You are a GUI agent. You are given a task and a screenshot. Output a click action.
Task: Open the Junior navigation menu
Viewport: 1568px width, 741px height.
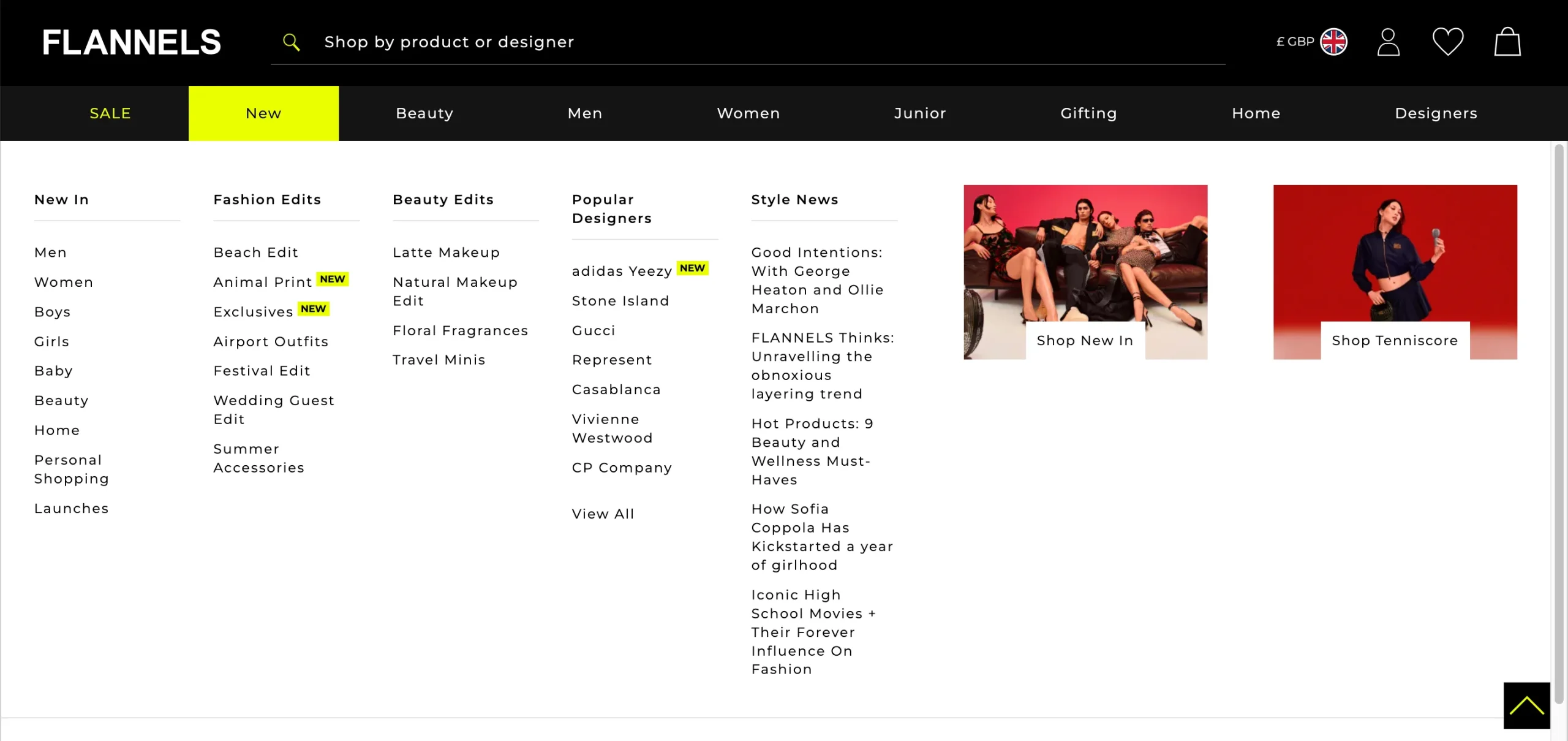(x=920, y=113)
